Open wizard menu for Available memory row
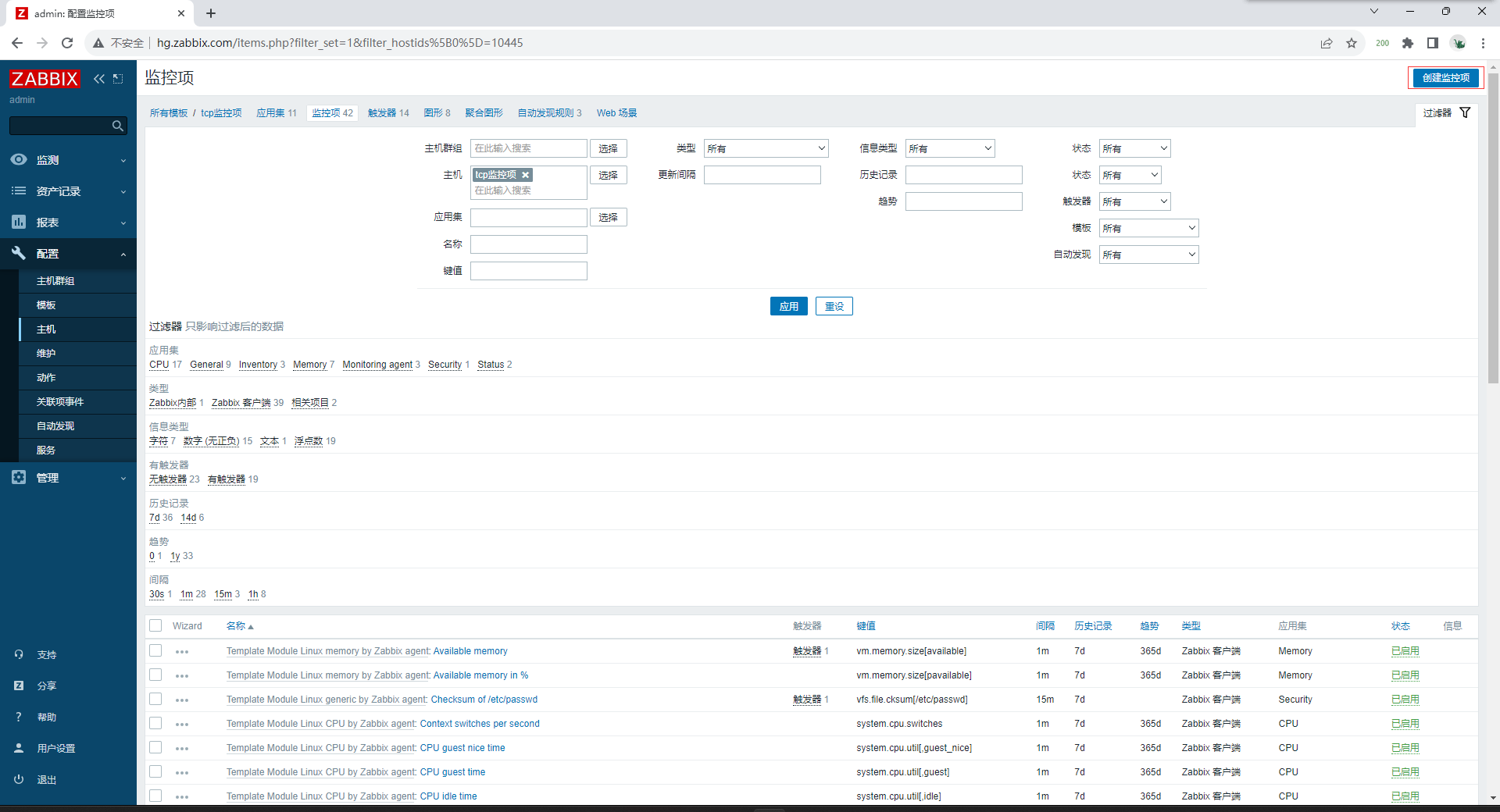 click(x=182, y=651)
